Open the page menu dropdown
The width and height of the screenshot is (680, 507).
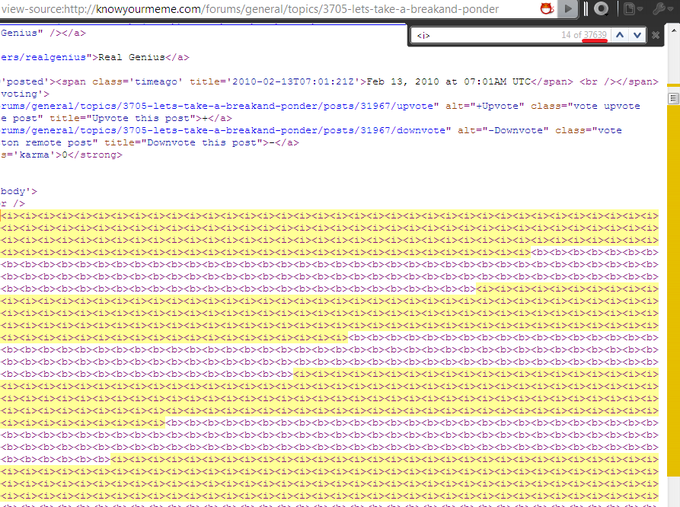tap(632, 8)
